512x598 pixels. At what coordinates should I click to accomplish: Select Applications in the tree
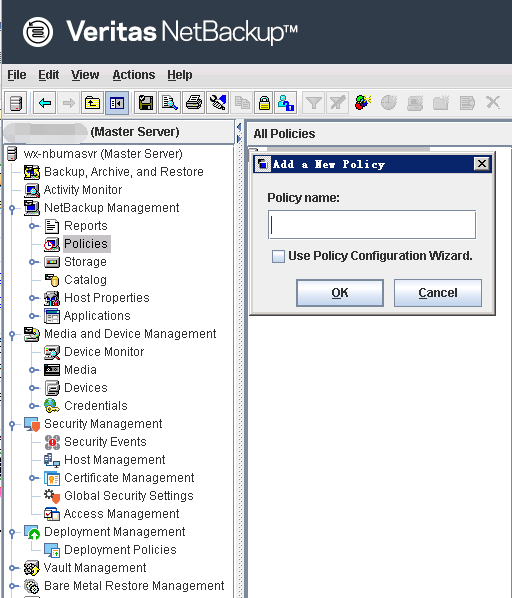click(97, 316)
